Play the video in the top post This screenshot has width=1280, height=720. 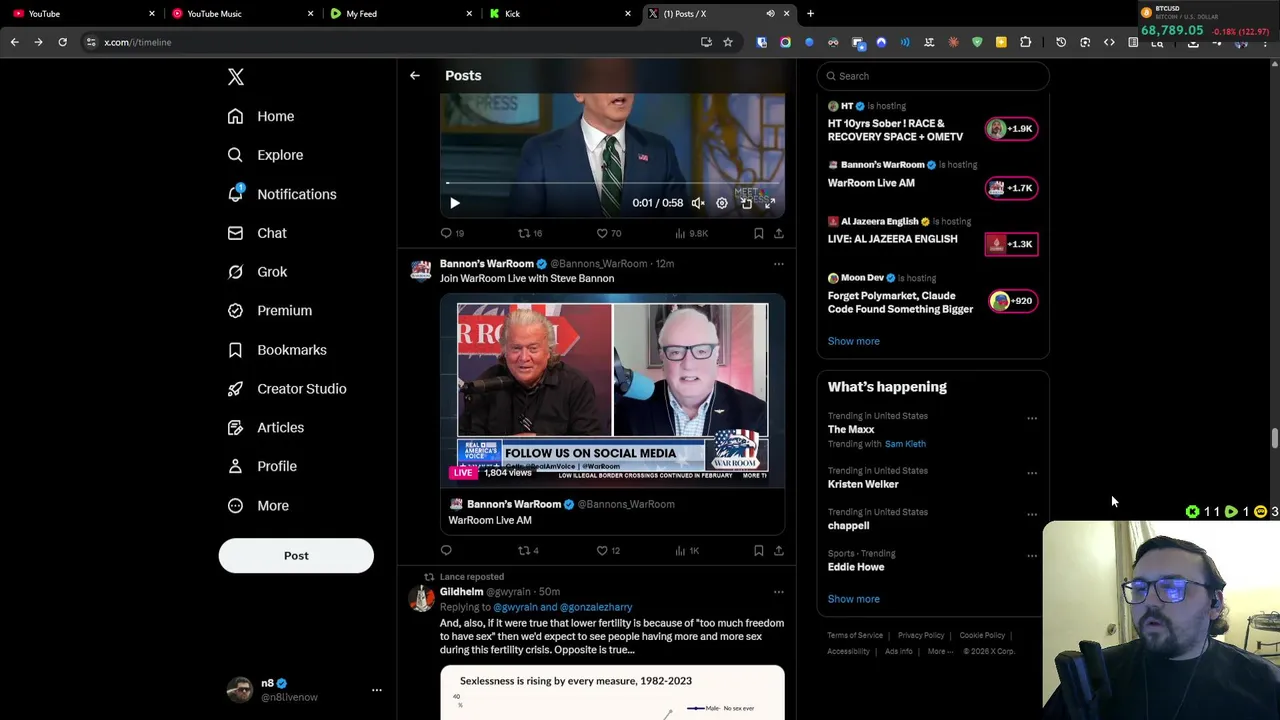[455, 203]
